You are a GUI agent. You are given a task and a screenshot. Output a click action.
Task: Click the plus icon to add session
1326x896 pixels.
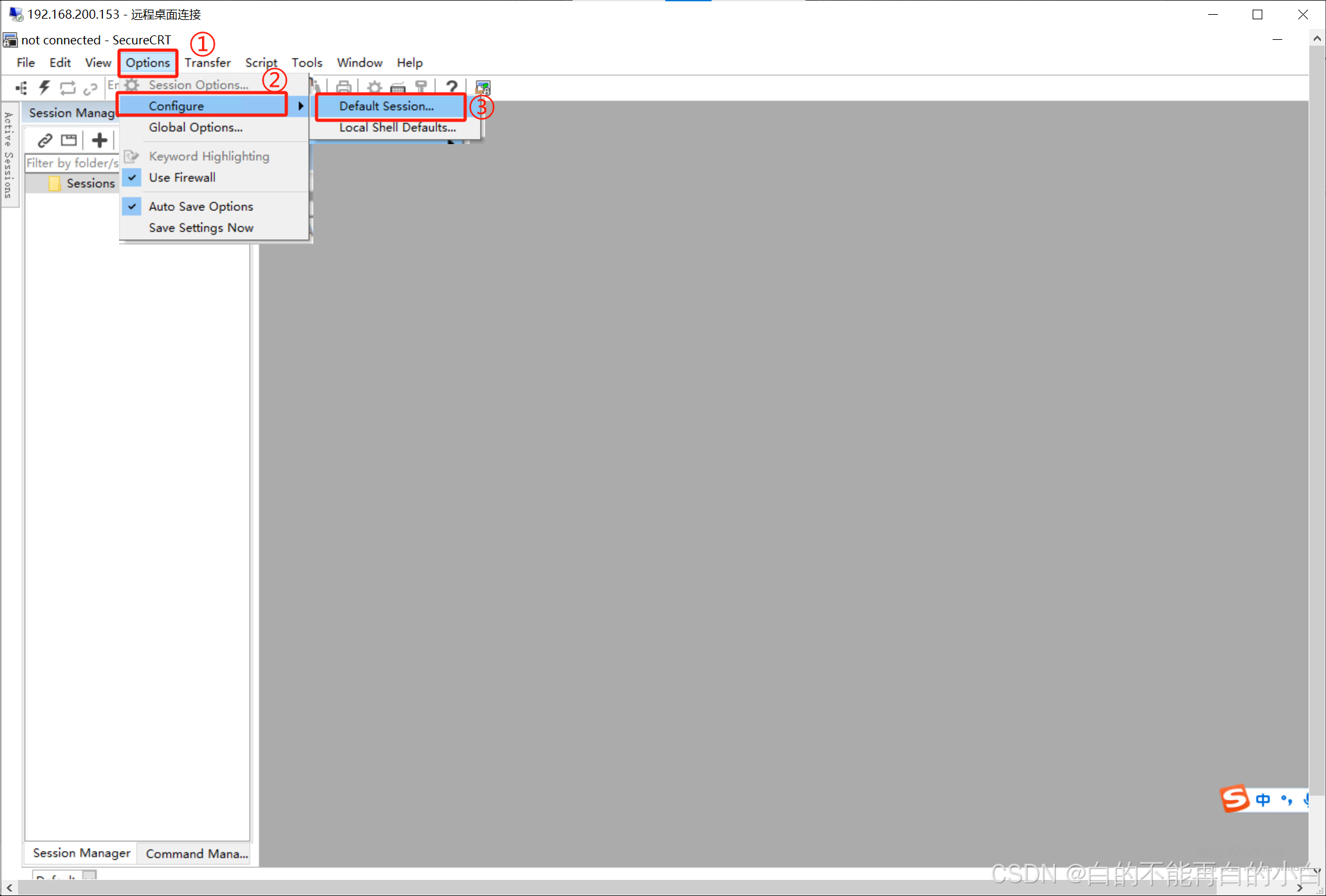tap(99, 140)
